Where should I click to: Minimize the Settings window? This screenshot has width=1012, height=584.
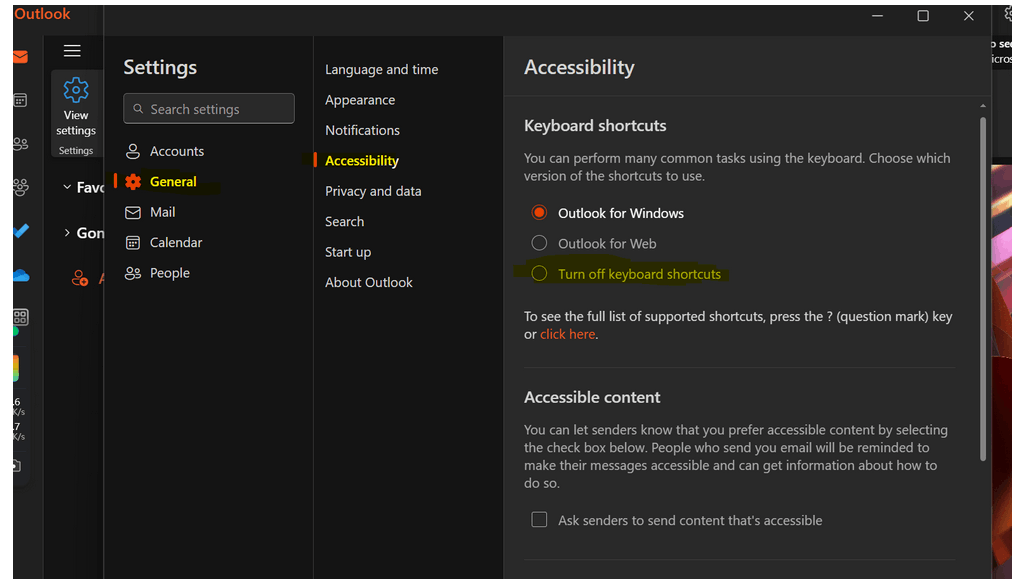point(877,16)
